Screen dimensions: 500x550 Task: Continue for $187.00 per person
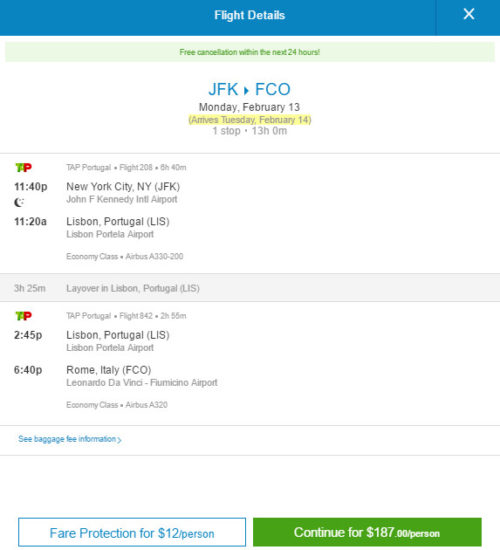367,532
